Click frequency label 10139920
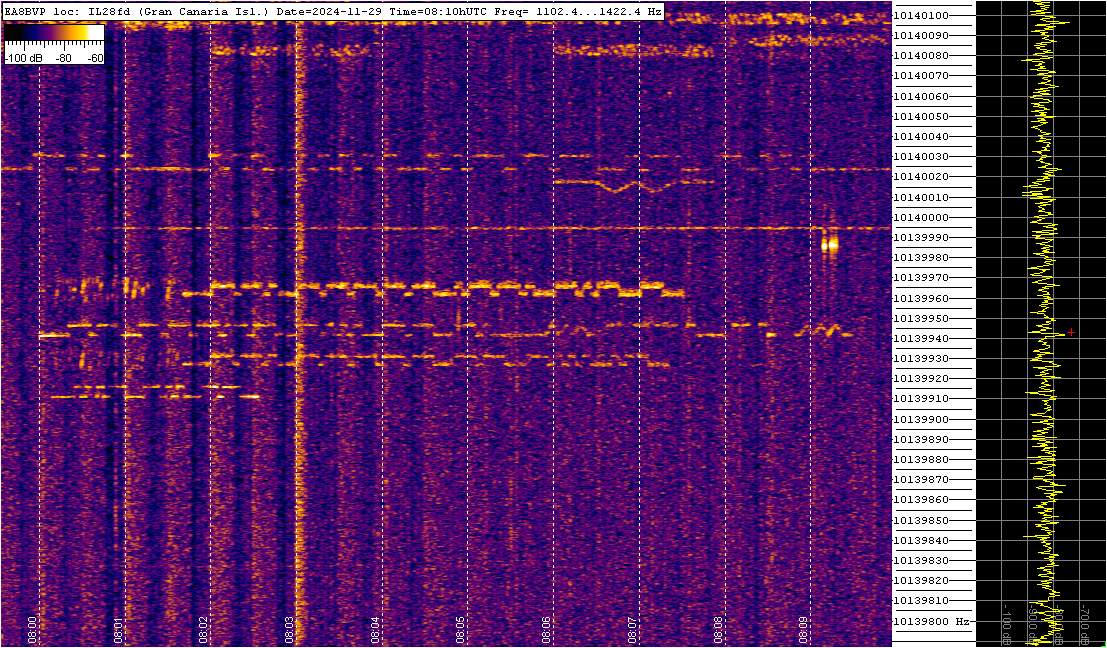This screenshot has height=648, width=1107. [x=921, y=379]
